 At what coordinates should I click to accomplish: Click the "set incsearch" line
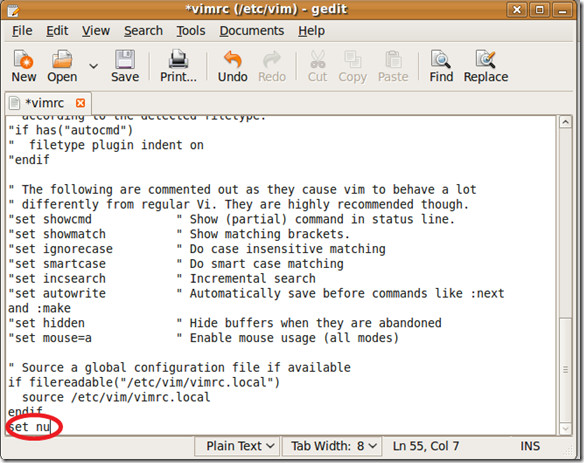point(162,279)
